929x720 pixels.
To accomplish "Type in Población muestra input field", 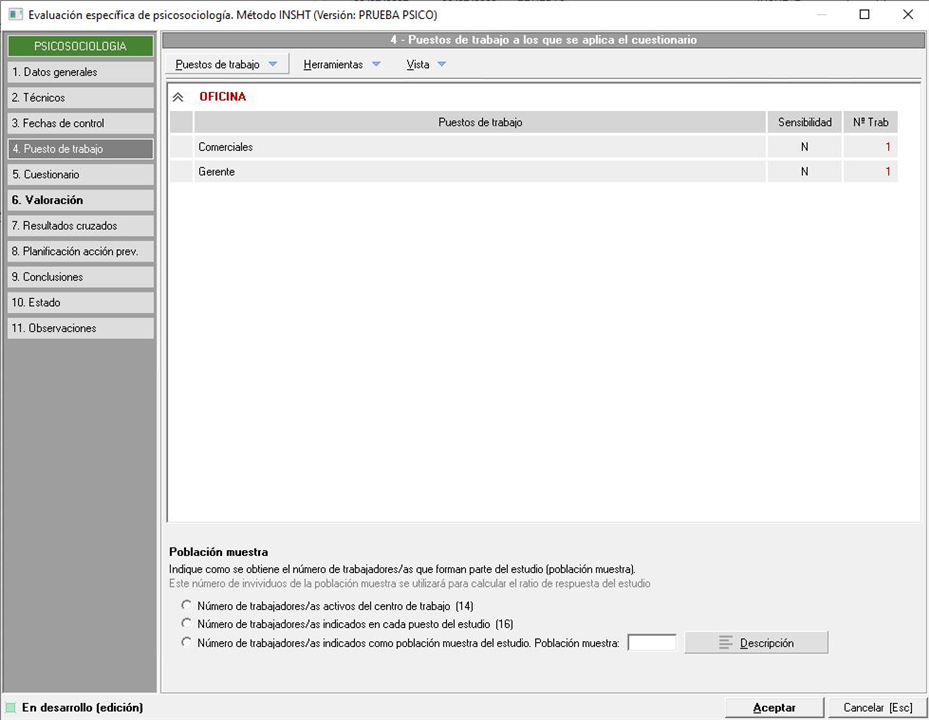I will (x=651, y=643).
